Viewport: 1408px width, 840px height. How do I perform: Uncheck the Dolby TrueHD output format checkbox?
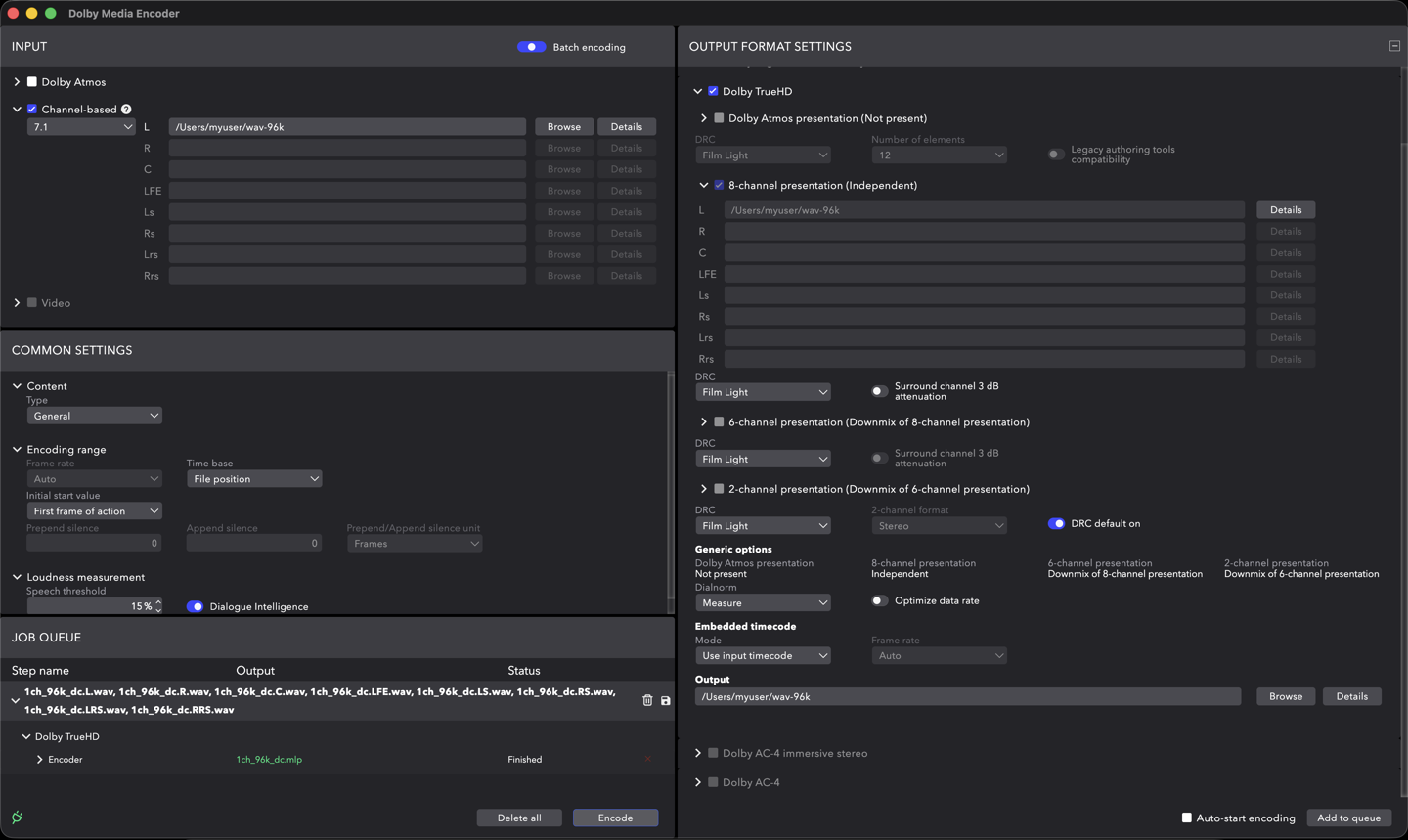point(713,91)
